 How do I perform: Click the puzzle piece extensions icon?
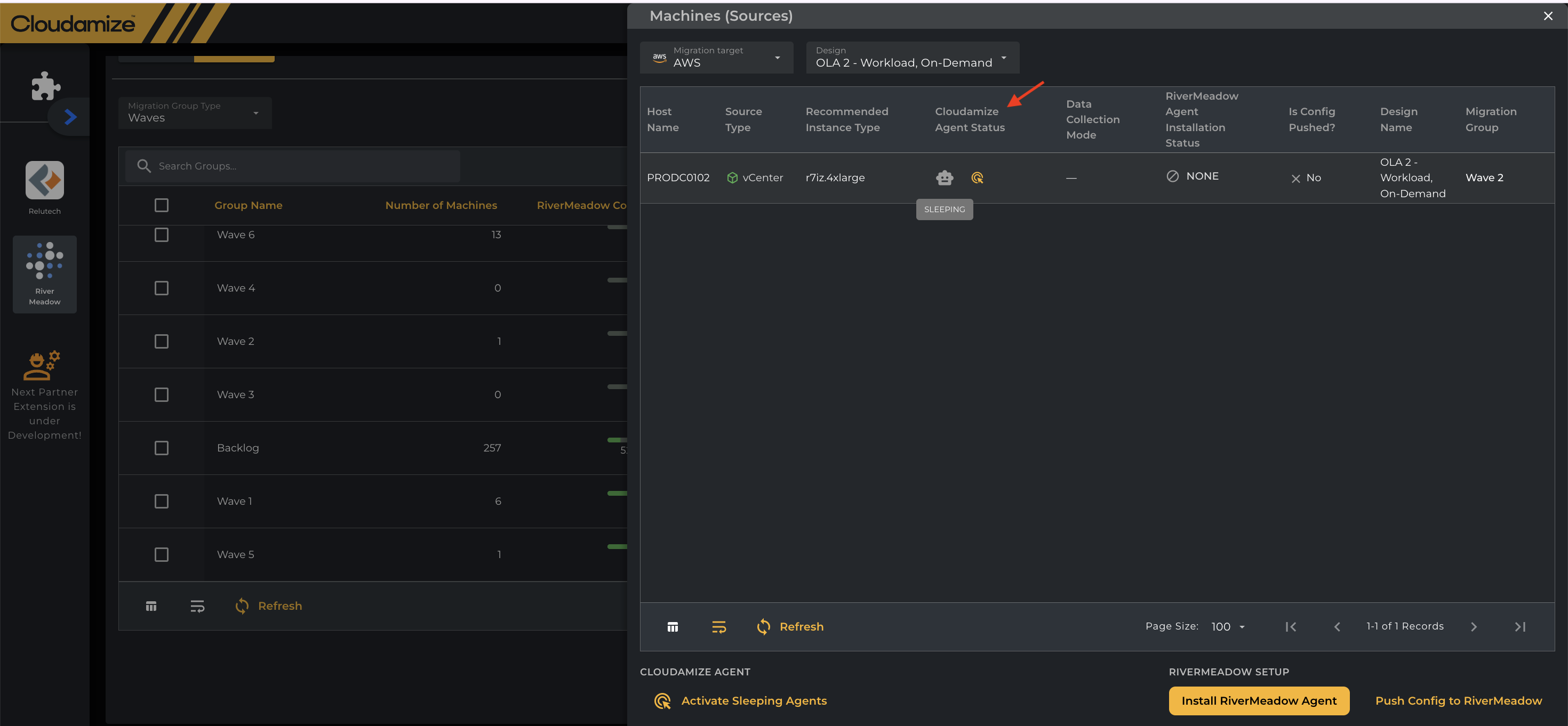point(46,86)
